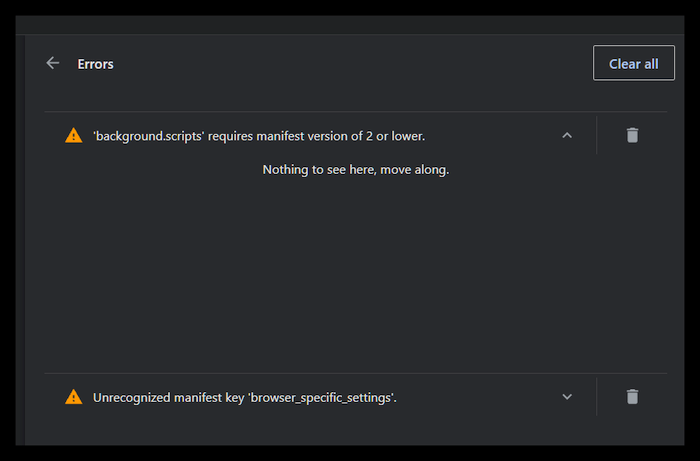Select the Unrecognized manifest key error text
The image size is (700, 461).
[x=245, y=397]
